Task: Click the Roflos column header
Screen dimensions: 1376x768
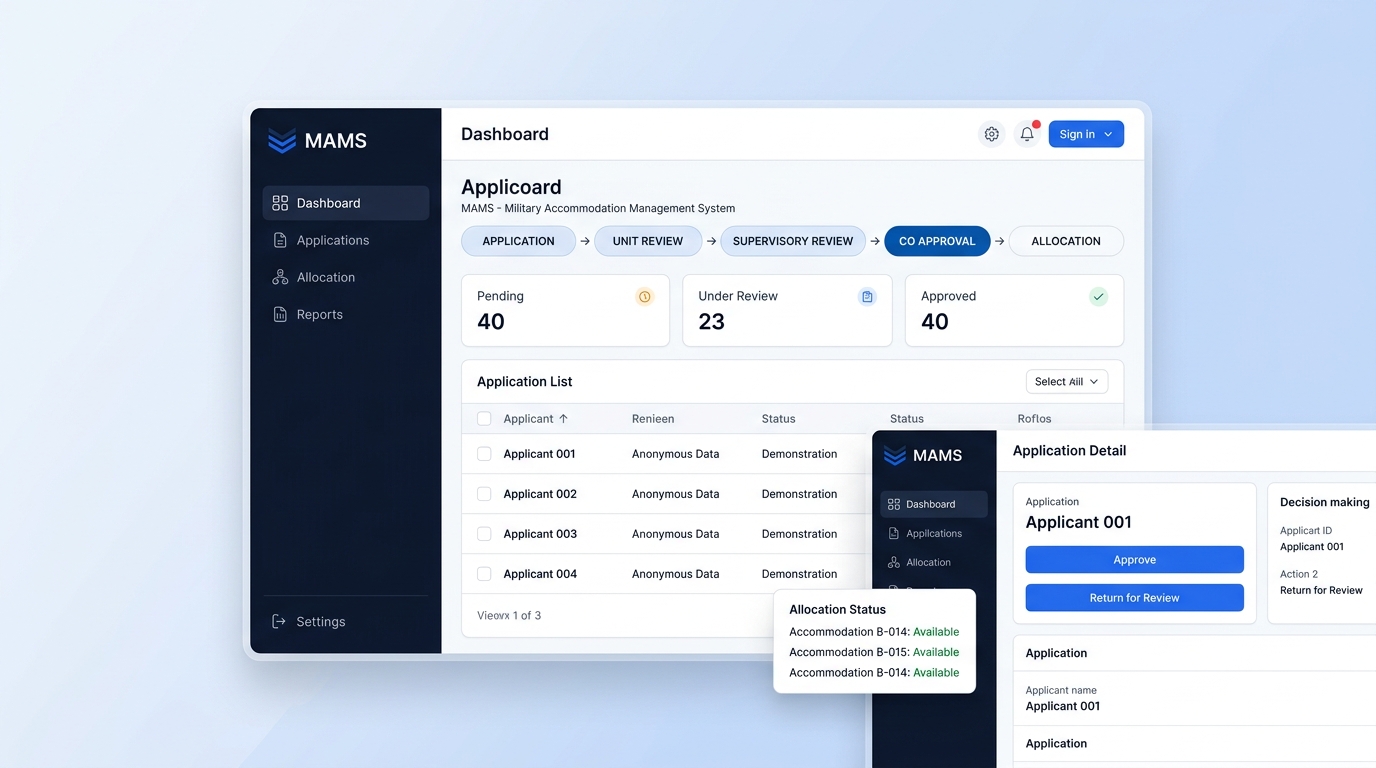Action: (x=1034, y=419)
